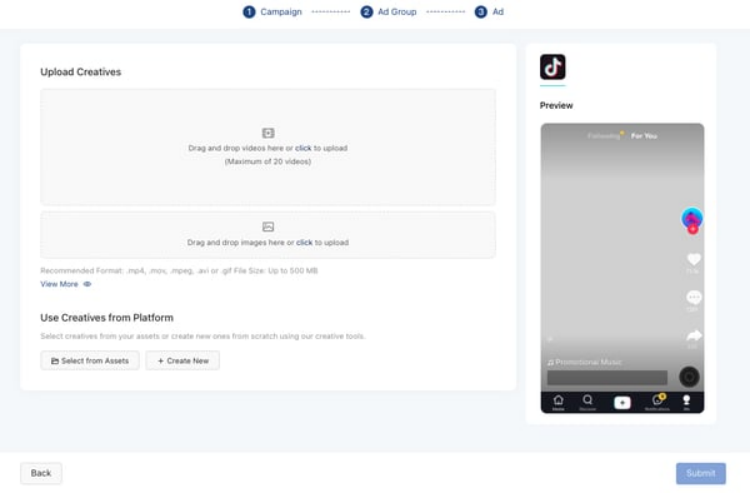
Task: Select the TikTok platform preview icon
Action: 552,67
